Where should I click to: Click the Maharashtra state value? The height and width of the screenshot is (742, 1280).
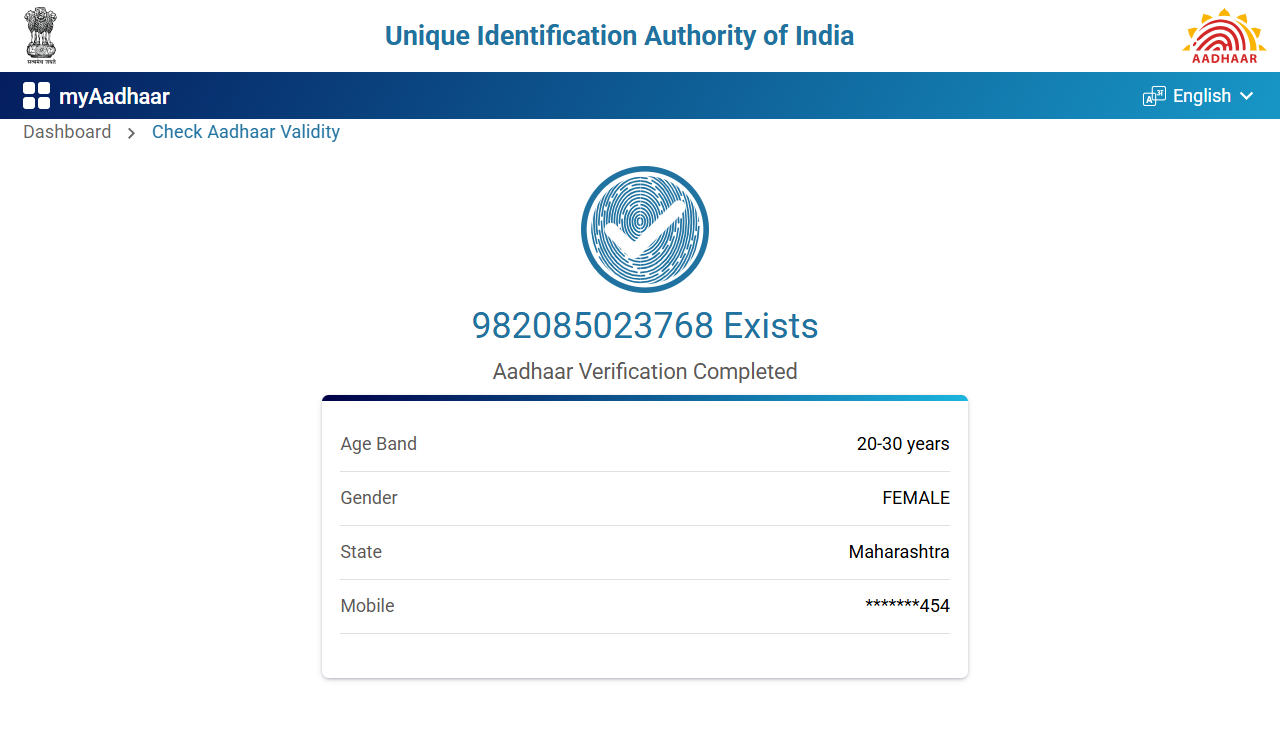pos(899,552)
